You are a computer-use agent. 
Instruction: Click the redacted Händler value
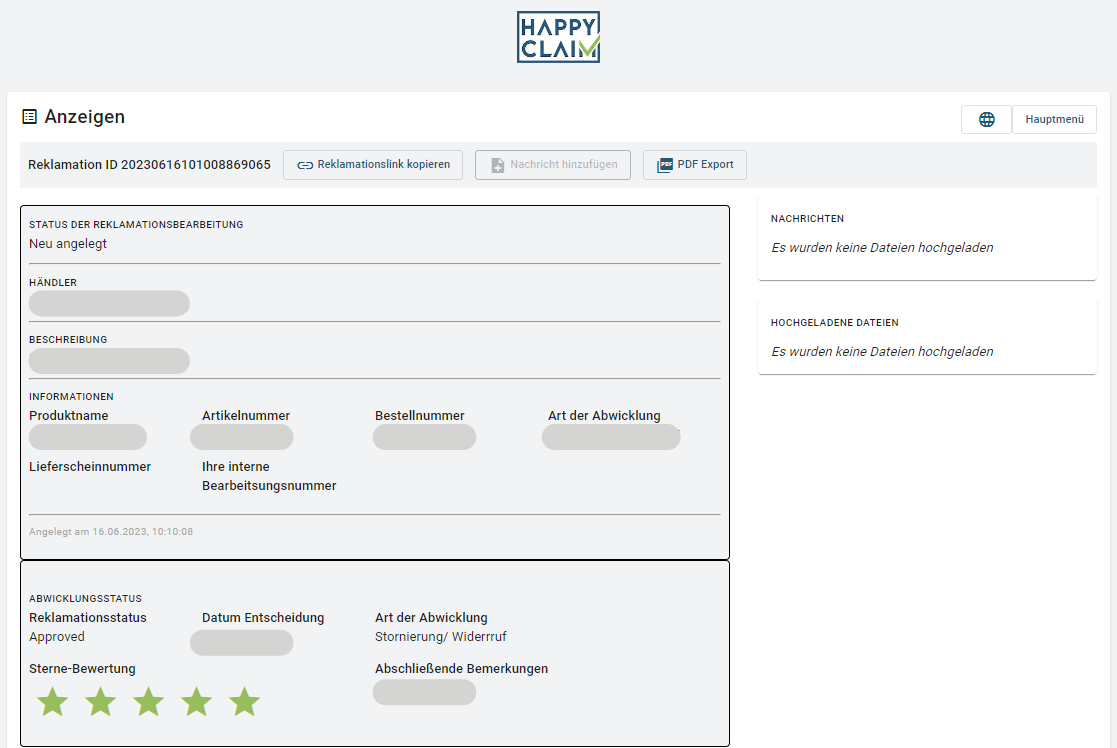pyautogui.click(x=109, y=303)
